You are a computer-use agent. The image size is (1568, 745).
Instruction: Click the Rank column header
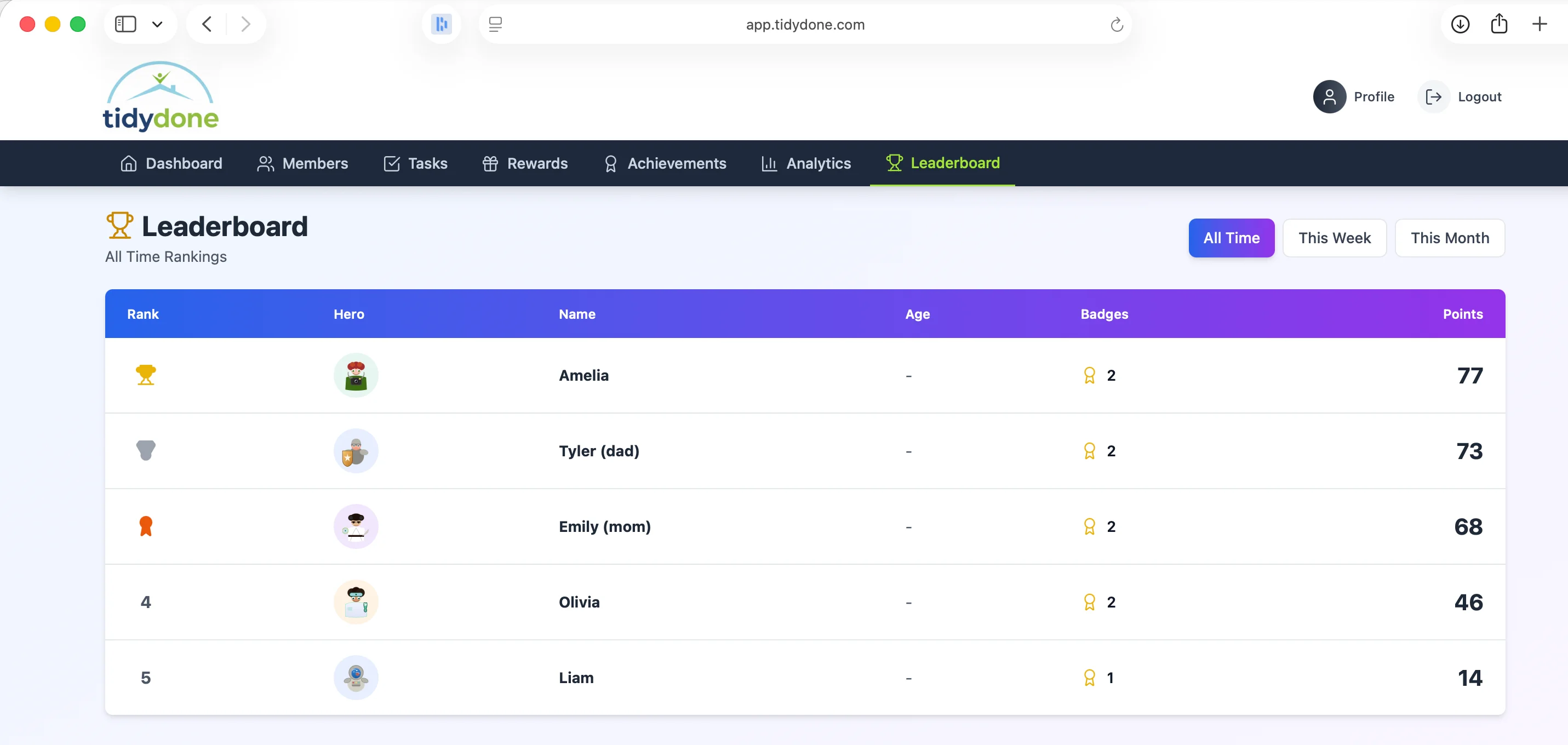[x=142, y=314]
